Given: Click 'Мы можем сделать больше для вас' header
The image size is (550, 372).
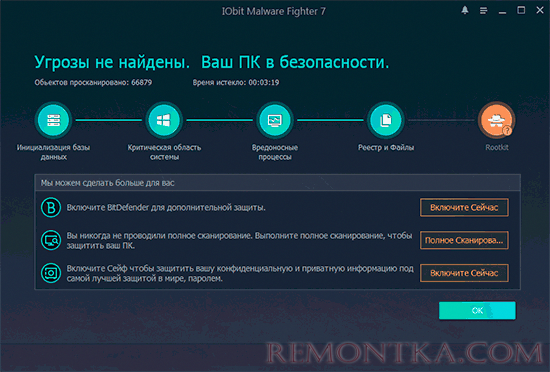Looking at the screenshot, I should [107, 183].
